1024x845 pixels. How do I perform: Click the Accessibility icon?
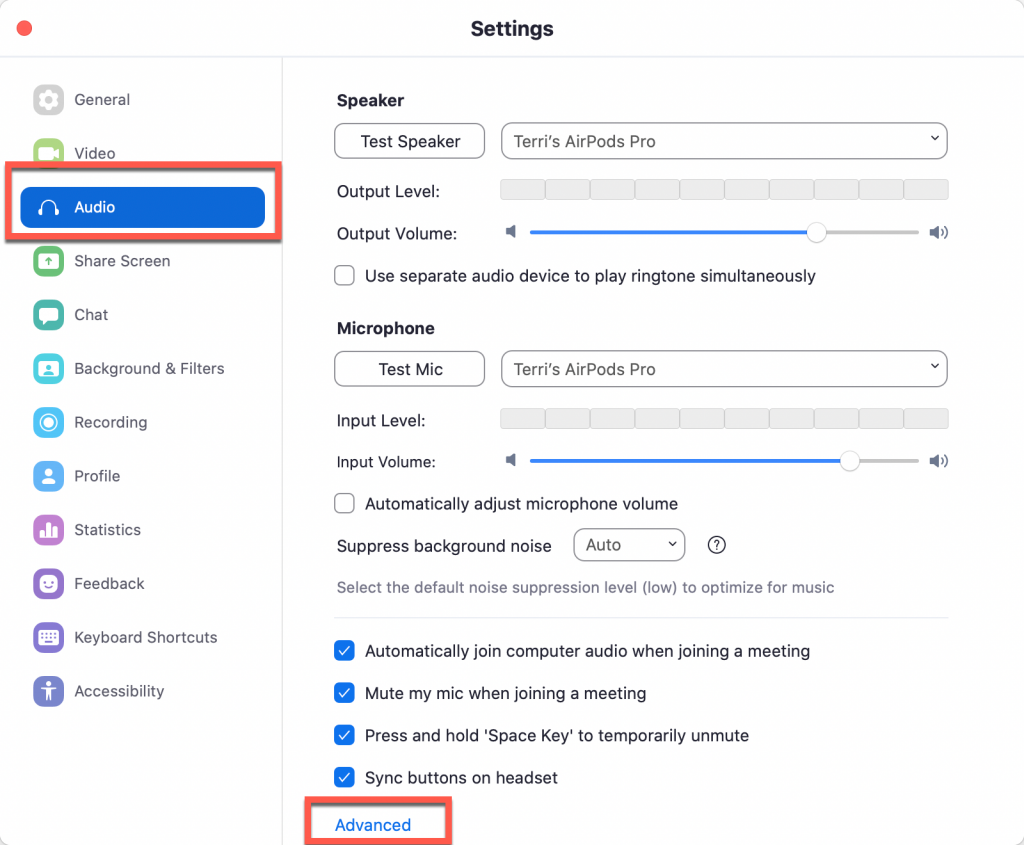click(x=48, y=691)
